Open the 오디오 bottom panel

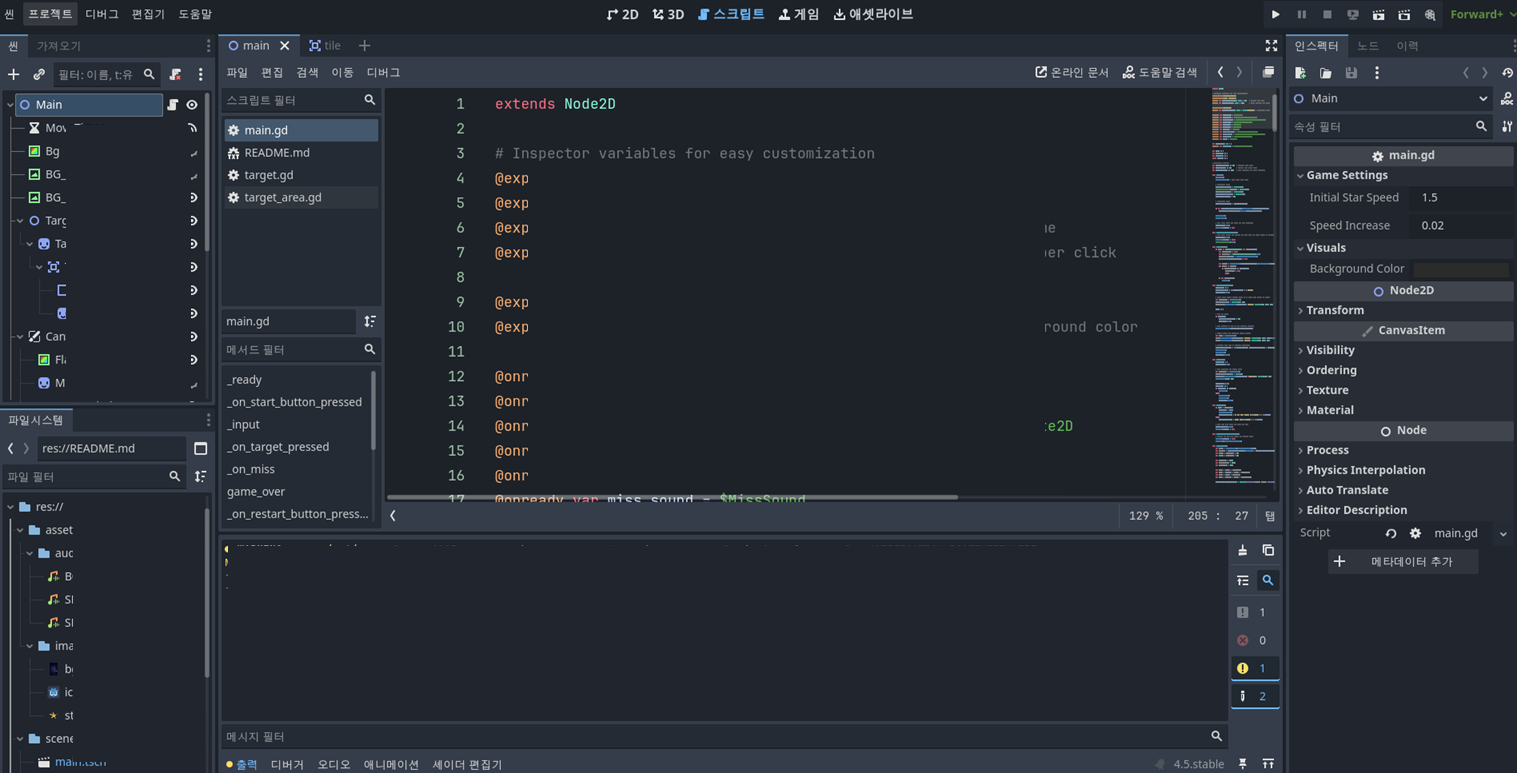click(334, 764)
